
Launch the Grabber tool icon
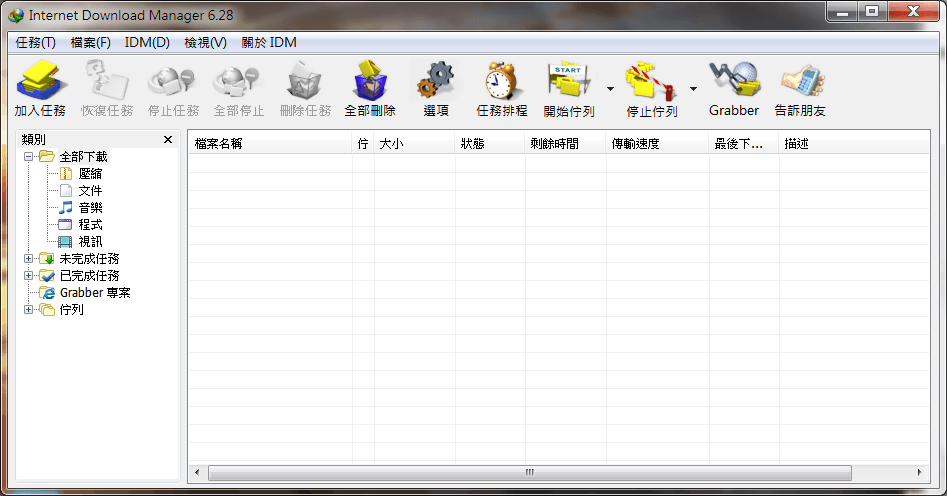point(734,80)
